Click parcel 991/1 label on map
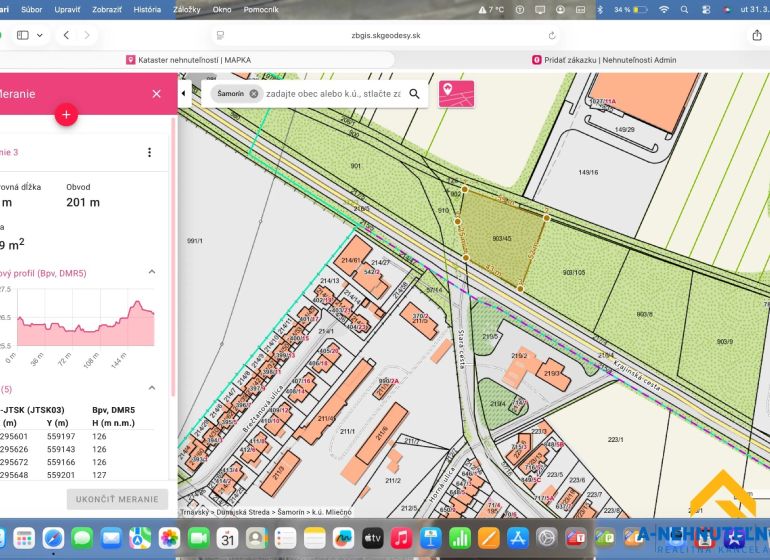 (195, 241)
